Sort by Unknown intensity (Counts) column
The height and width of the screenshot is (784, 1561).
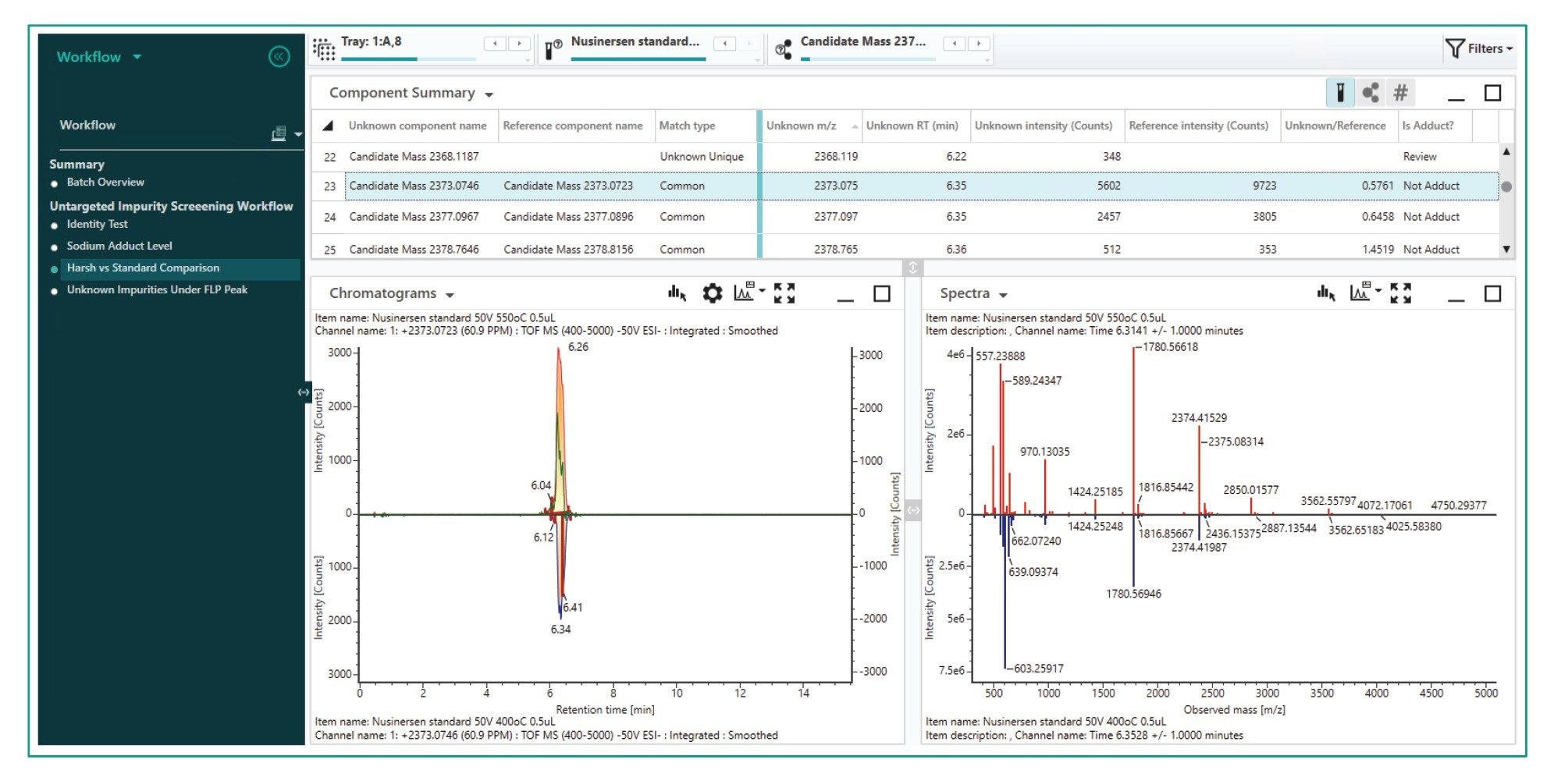coord(1043,126)
